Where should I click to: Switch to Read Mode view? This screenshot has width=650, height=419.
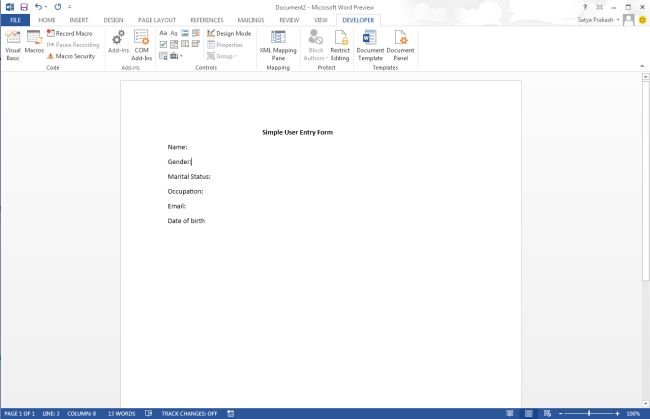pos(510,413)
